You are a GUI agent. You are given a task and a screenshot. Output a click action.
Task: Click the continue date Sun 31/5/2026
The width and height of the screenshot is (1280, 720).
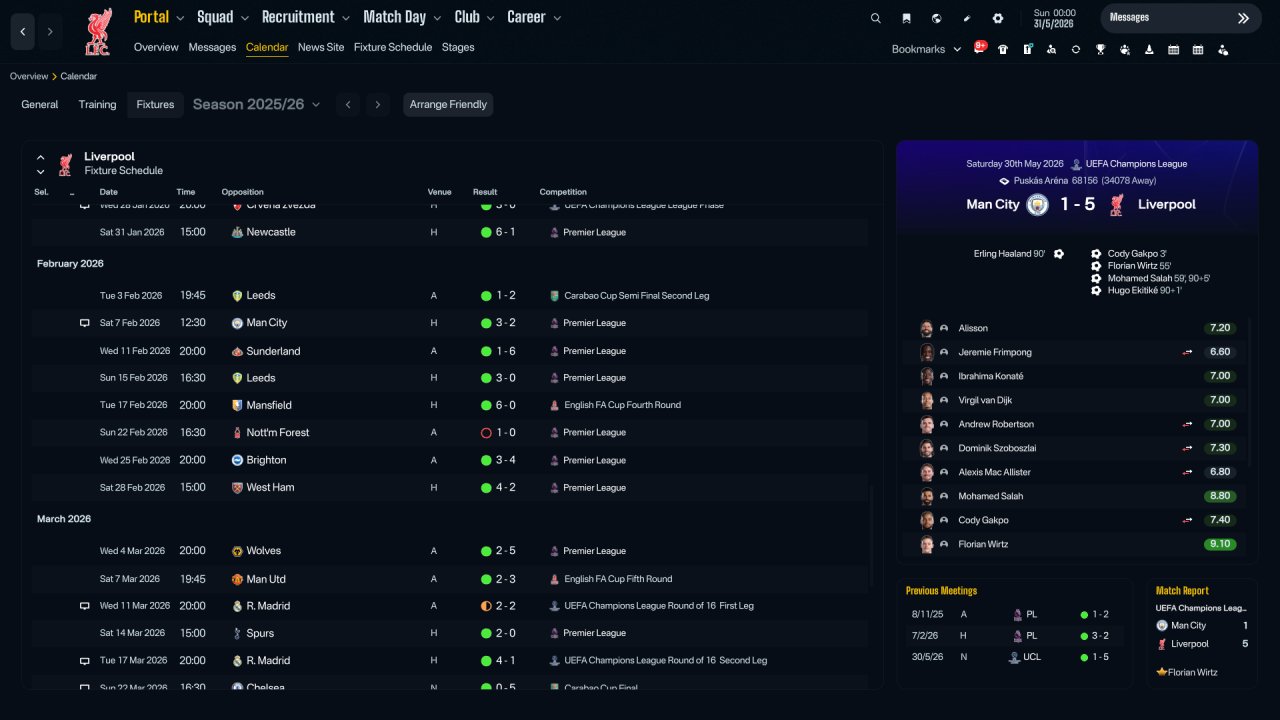1053,19
